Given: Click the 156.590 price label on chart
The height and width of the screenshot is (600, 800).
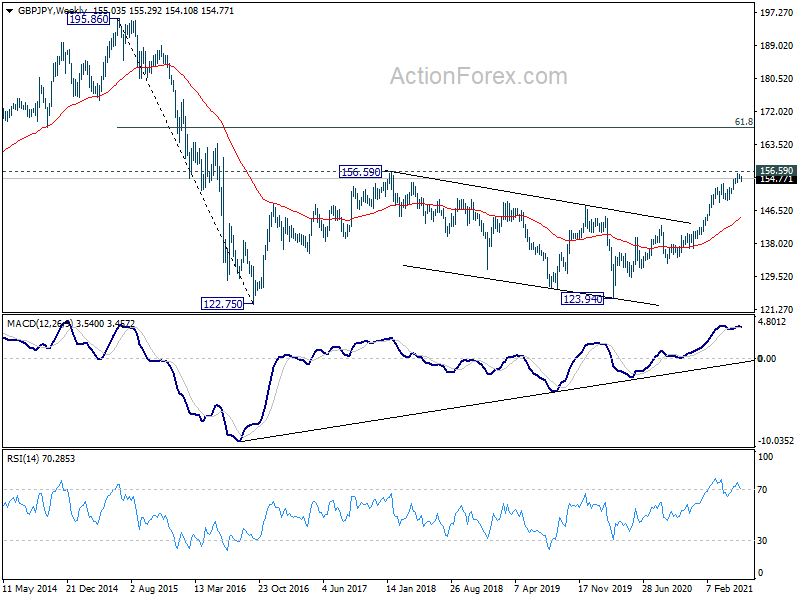Looking at the screenshot, I should (361, 172).
